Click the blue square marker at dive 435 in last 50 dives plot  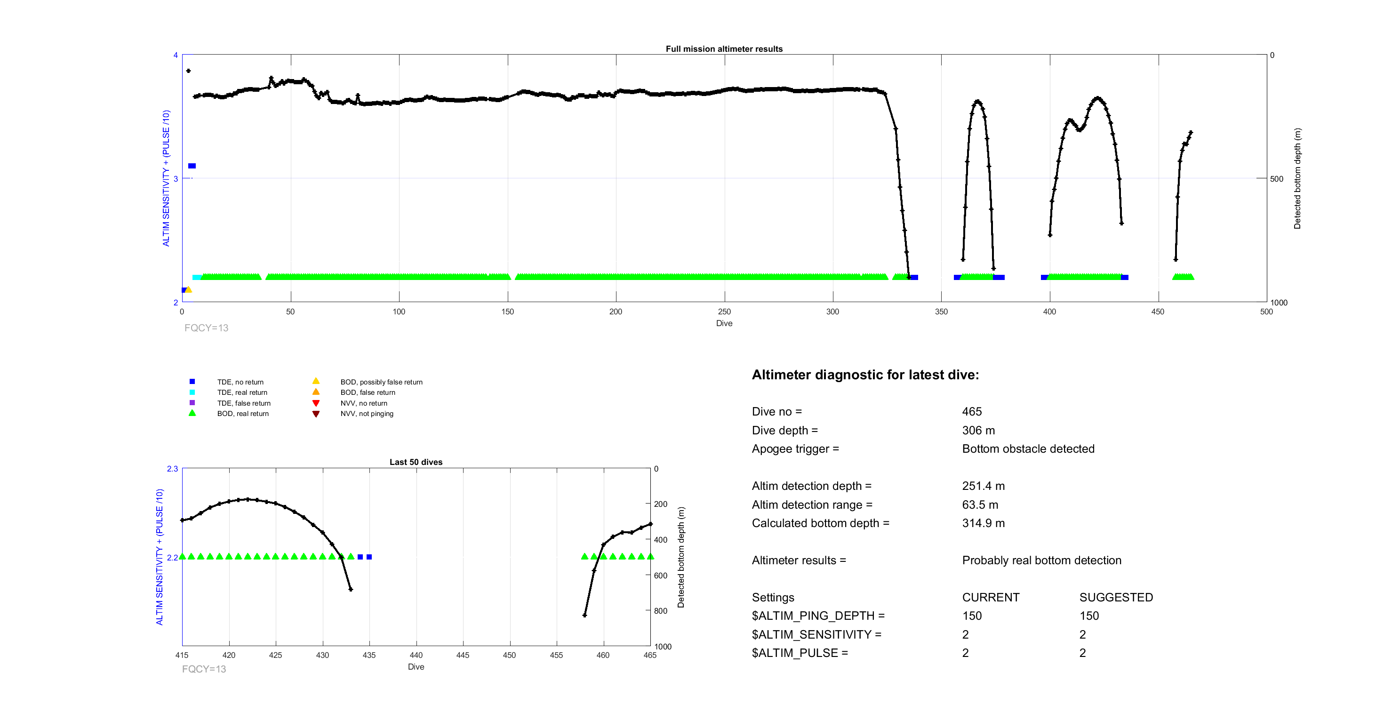coord(369,557)
